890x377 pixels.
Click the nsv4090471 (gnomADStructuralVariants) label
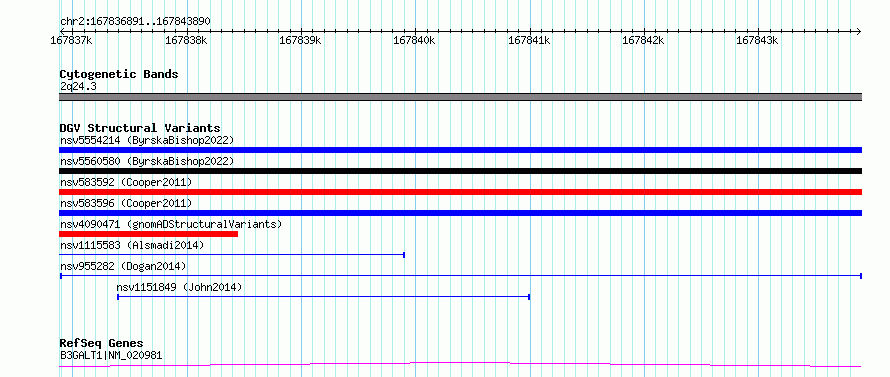pyautogui.click(x=171, y=224)
